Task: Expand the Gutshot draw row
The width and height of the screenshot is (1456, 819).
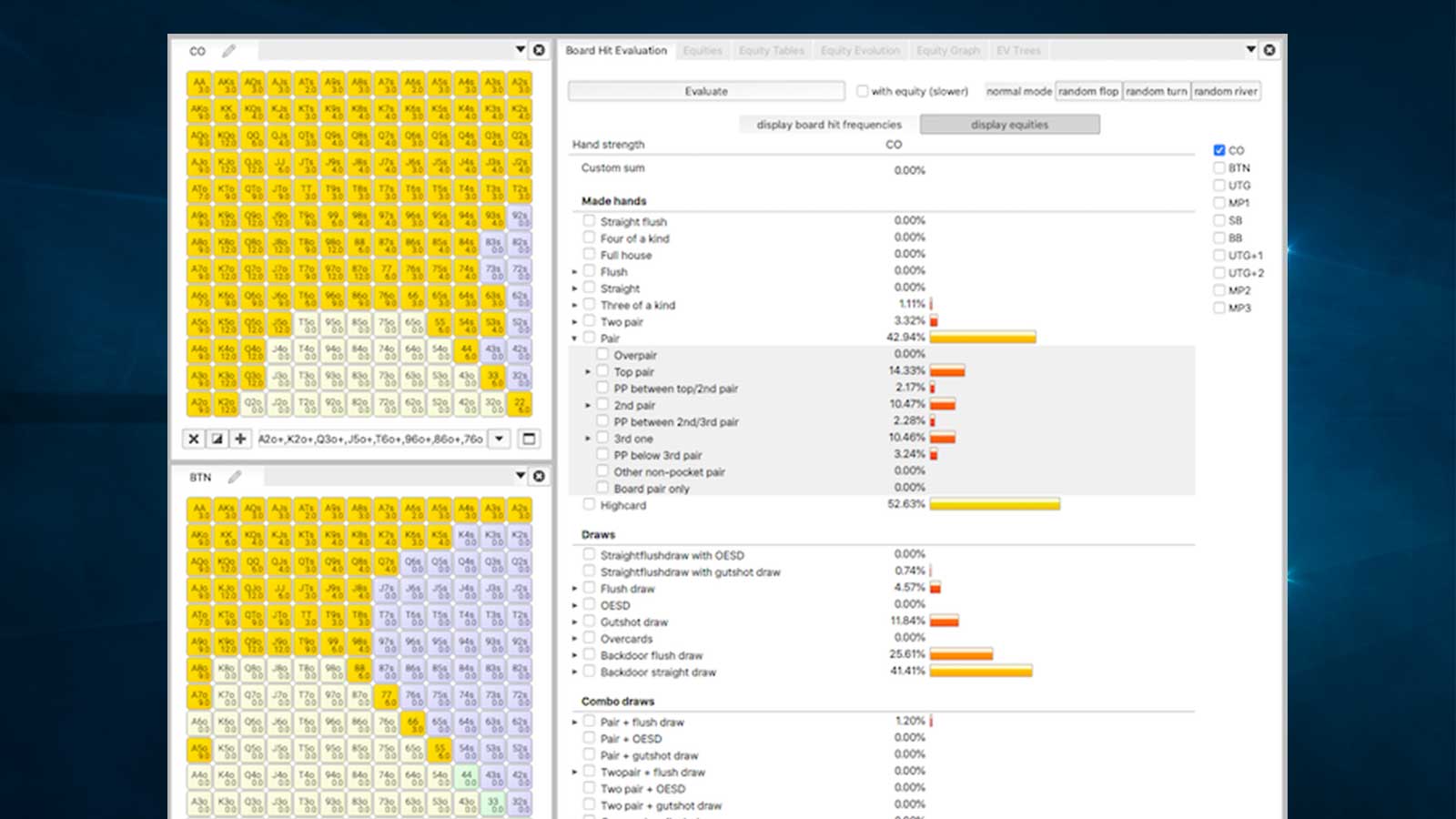Action: (x=575, y=622)
